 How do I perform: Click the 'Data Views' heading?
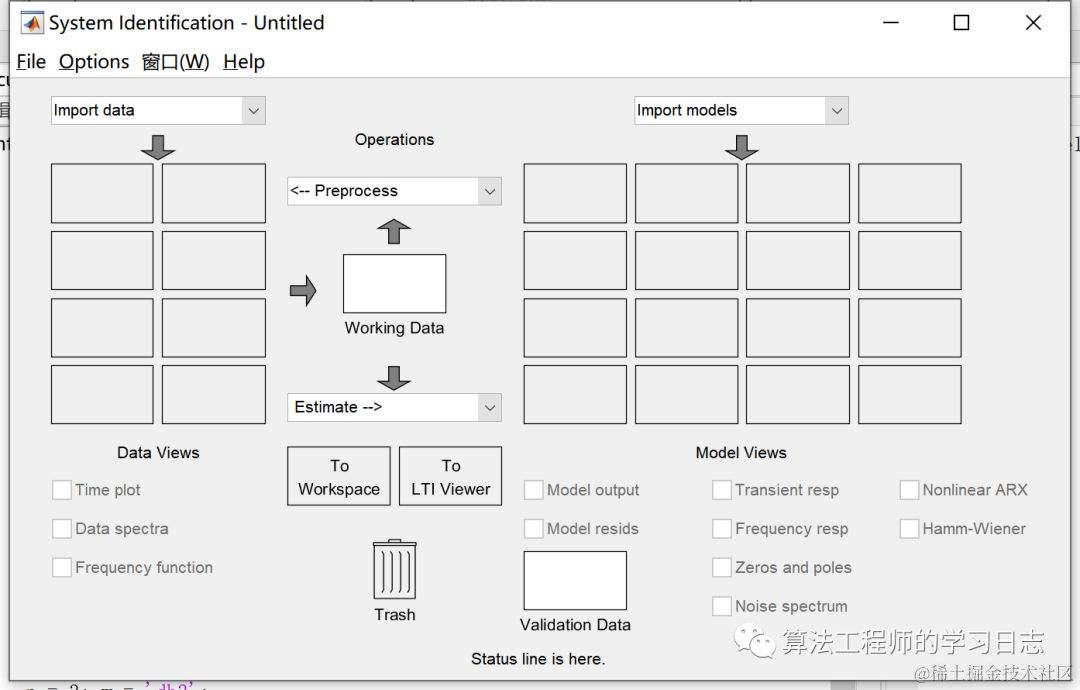tap(158, 452)
